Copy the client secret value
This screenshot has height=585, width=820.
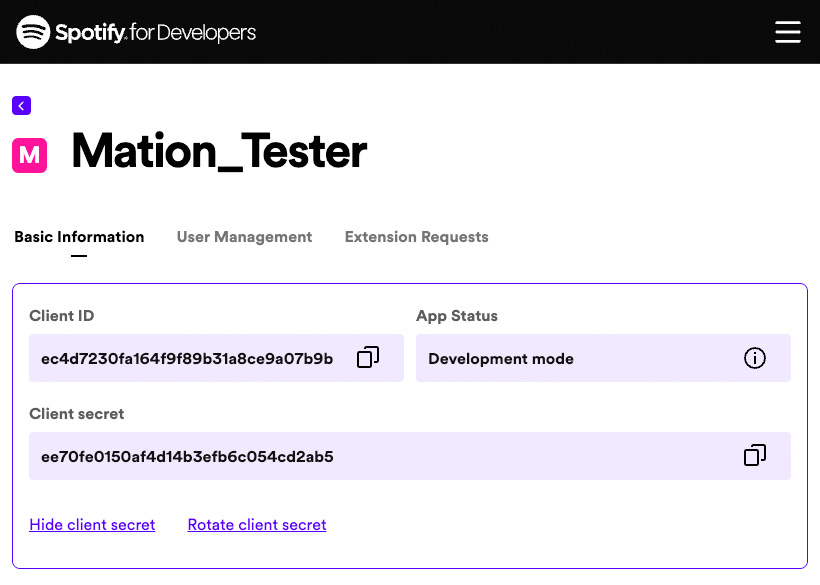[755, 455]
